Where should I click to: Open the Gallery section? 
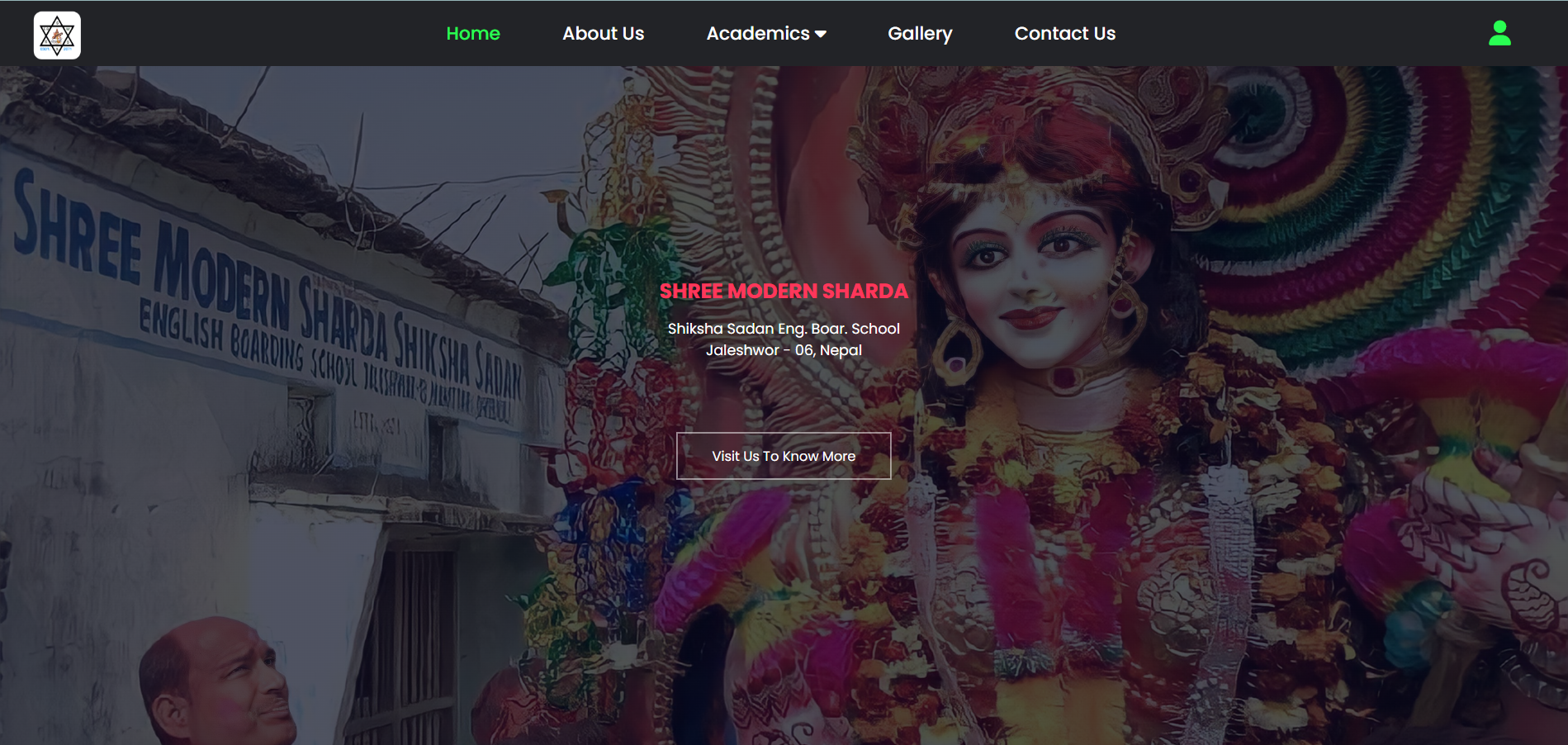[920, 33]
